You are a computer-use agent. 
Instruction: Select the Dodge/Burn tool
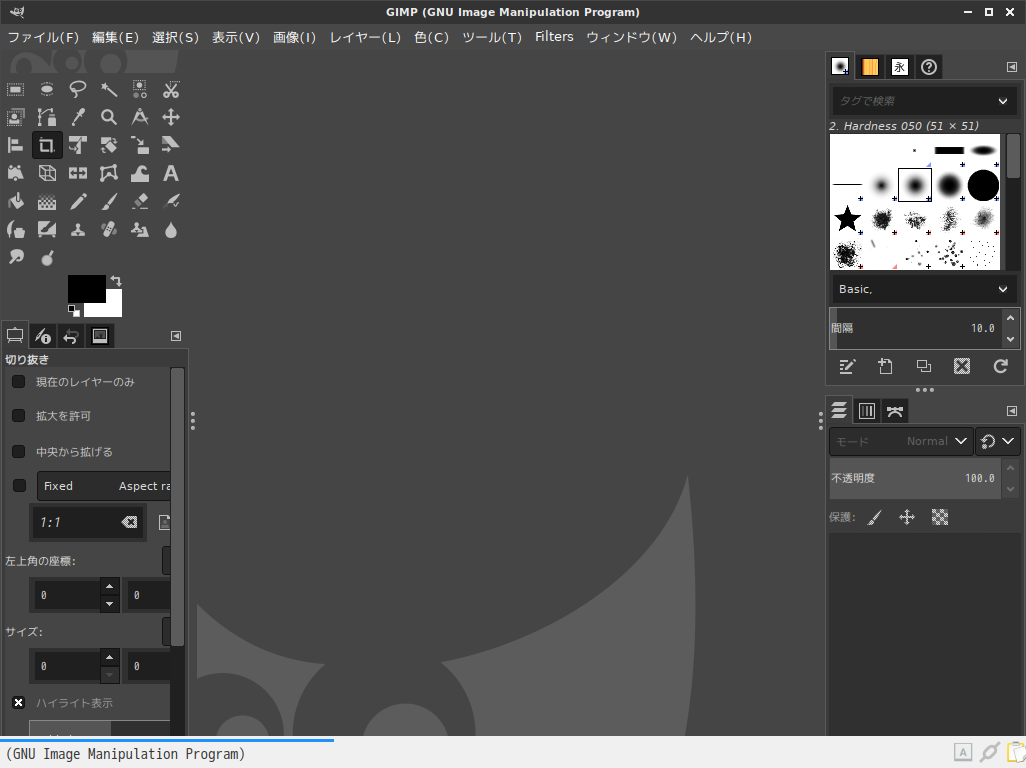coord(46,257)
